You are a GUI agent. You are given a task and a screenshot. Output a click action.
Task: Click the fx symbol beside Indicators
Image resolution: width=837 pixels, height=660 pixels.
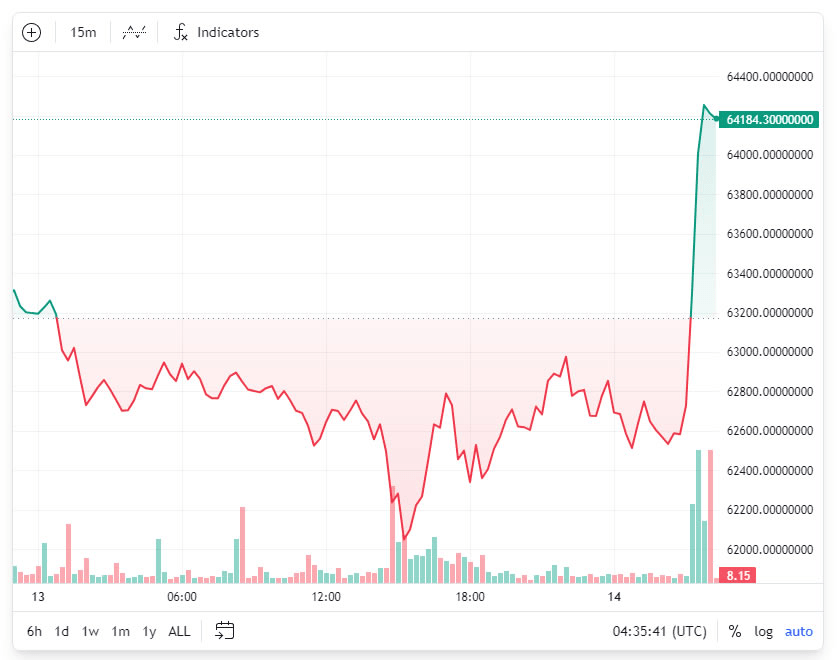pos(181,31)
